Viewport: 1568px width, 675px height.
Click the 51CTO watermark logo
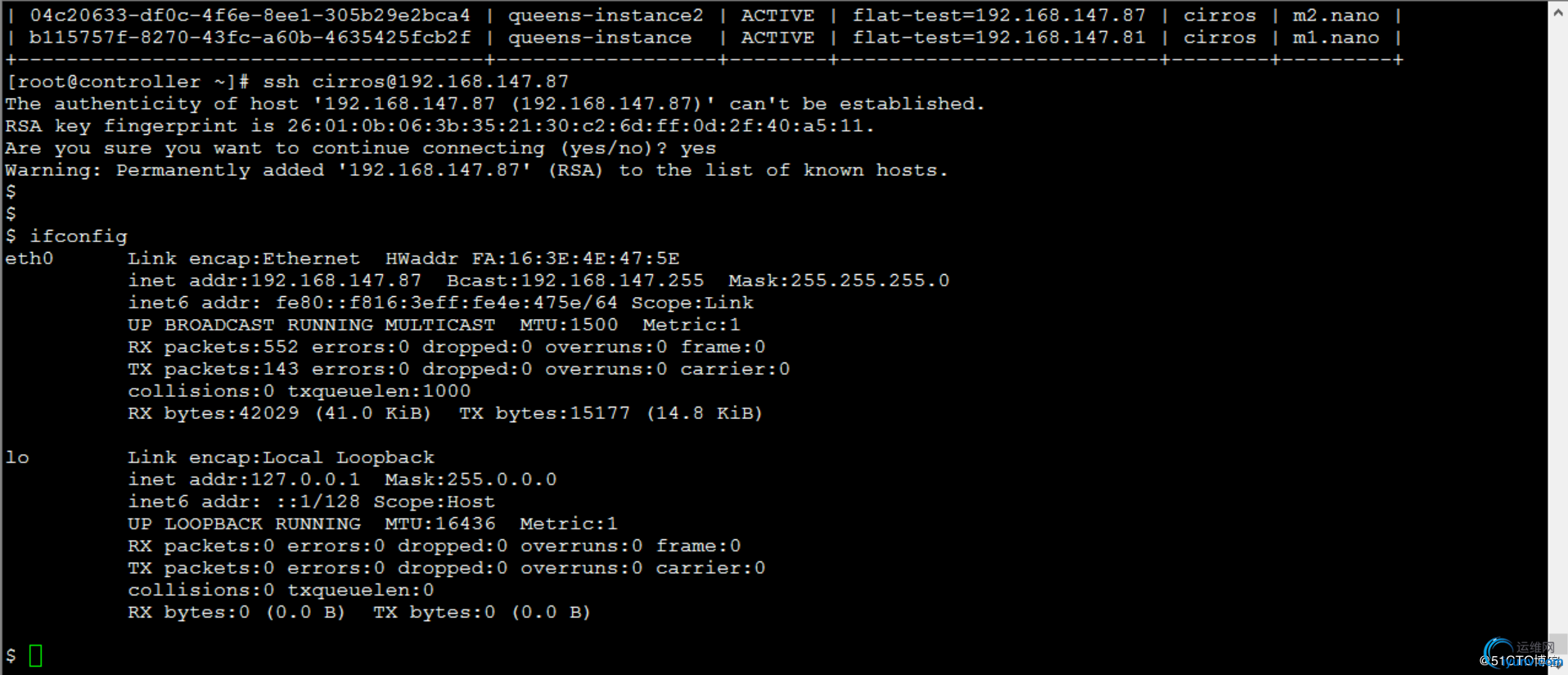pos(1522,654)
